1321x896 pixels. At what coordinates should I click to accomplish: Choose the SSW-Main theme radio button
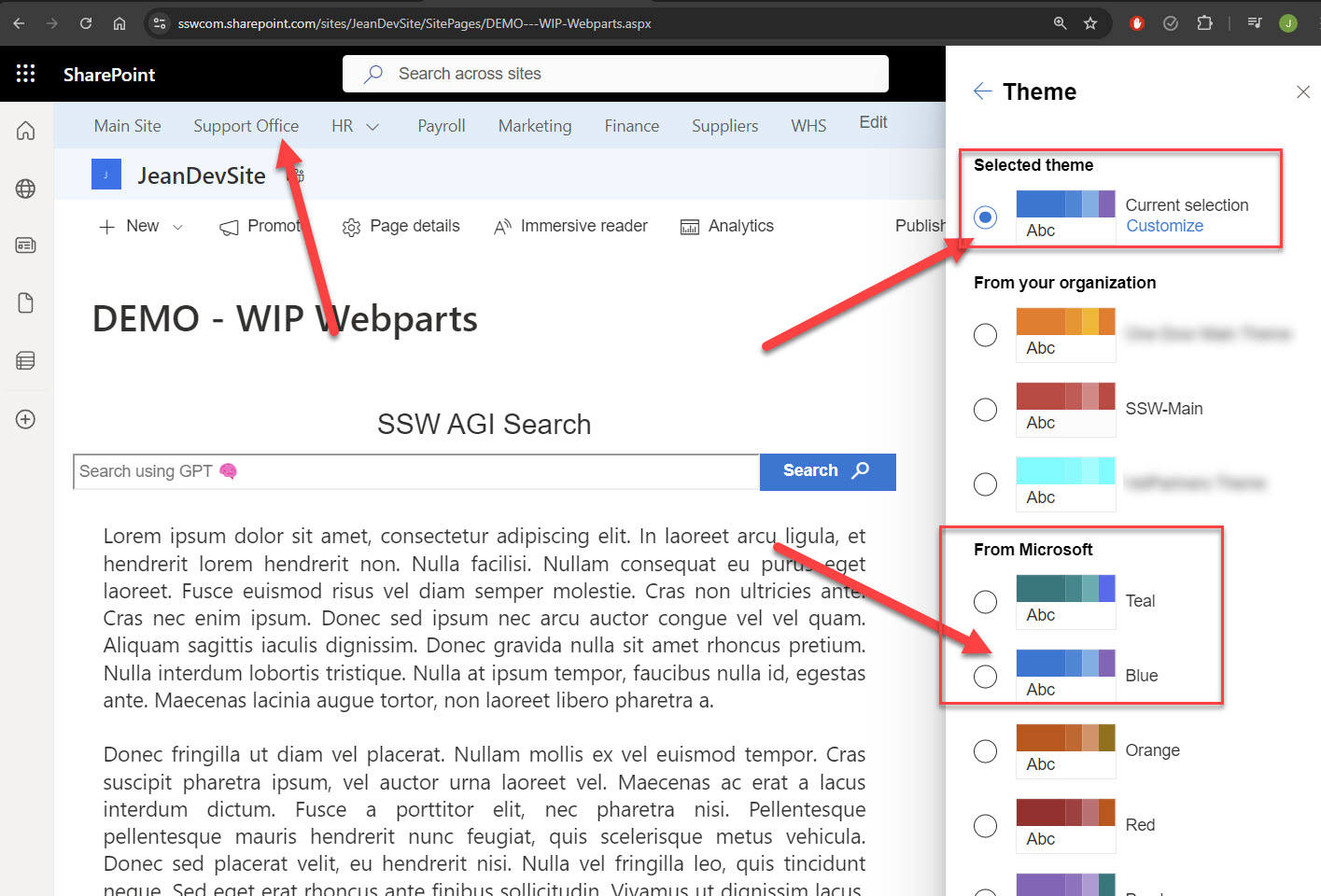(x=985, y=410)
